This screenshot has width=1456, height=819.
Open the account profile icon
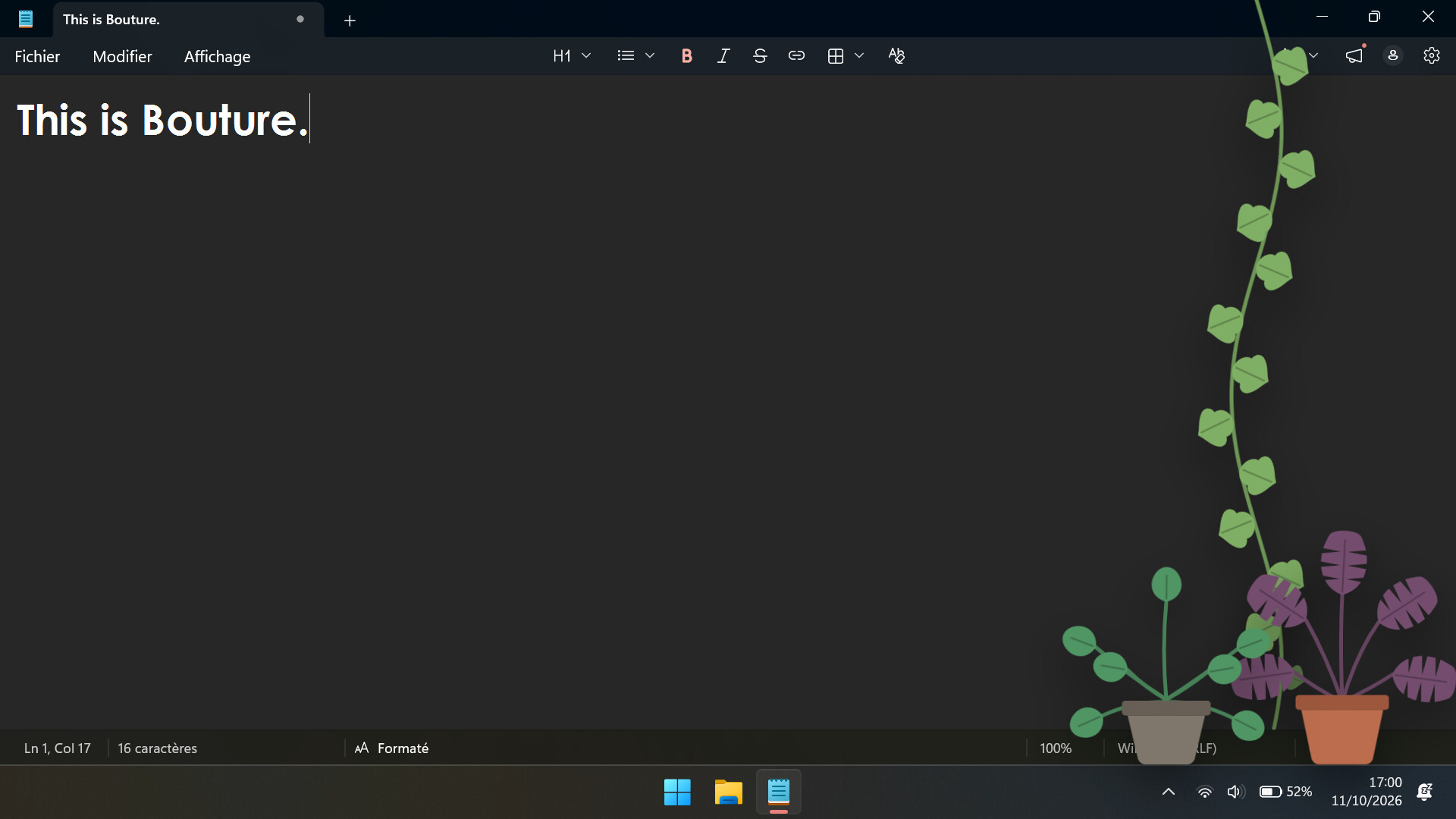point(1393,56)
